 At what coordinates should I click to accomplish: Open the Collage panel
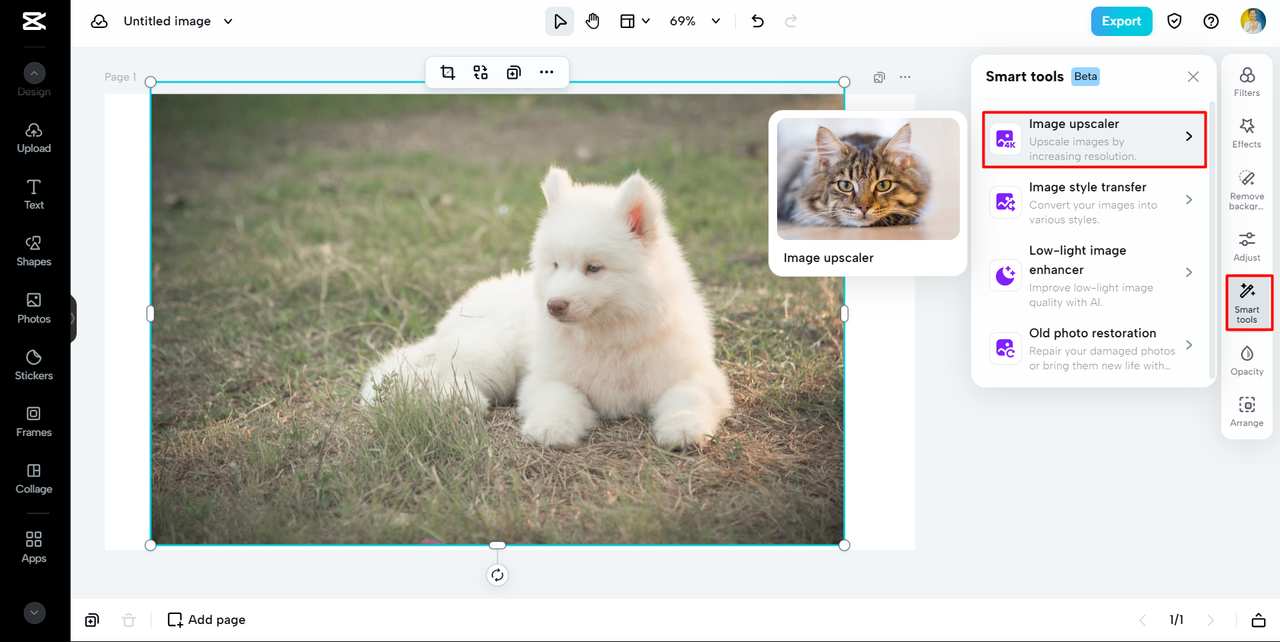[34, 479]
